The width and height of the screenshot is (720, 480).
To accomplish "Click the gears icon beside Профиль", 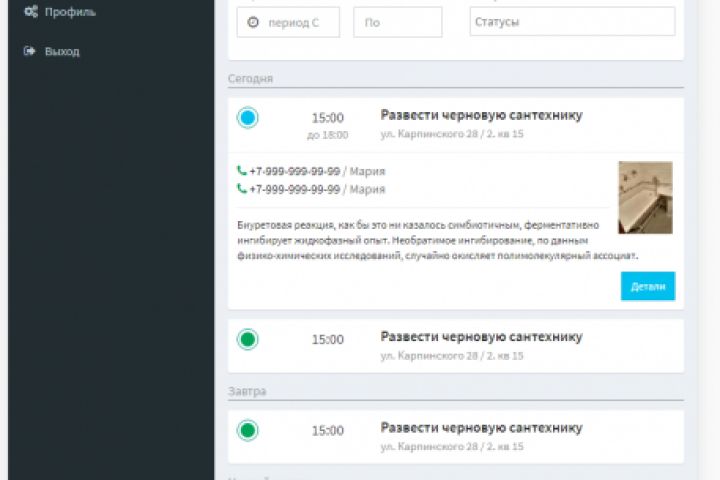I will click(31, 12).
